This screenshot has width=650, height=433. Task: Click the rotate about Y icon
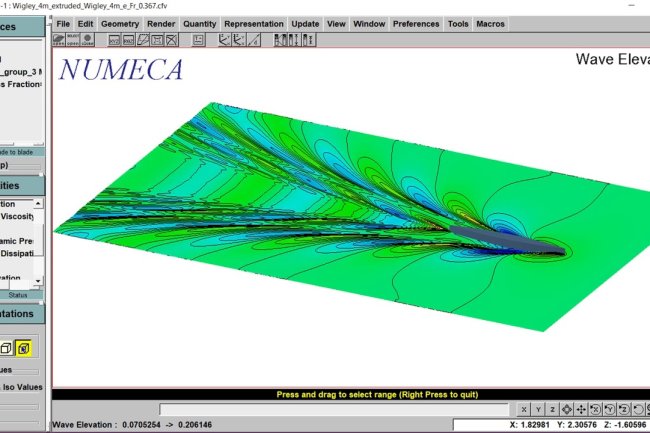610,409
